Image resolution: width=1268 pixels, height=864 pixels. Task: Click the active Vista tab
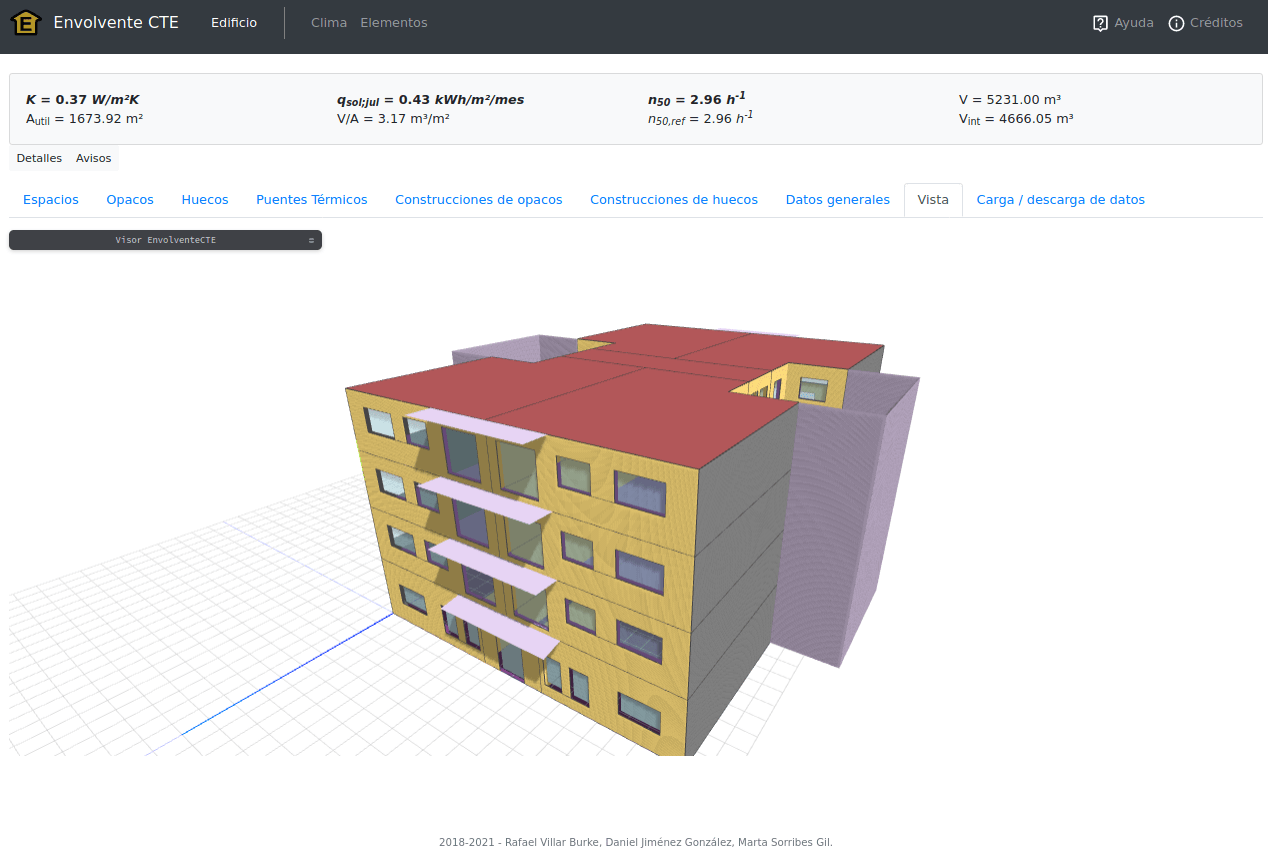click(x=933, y=200)
